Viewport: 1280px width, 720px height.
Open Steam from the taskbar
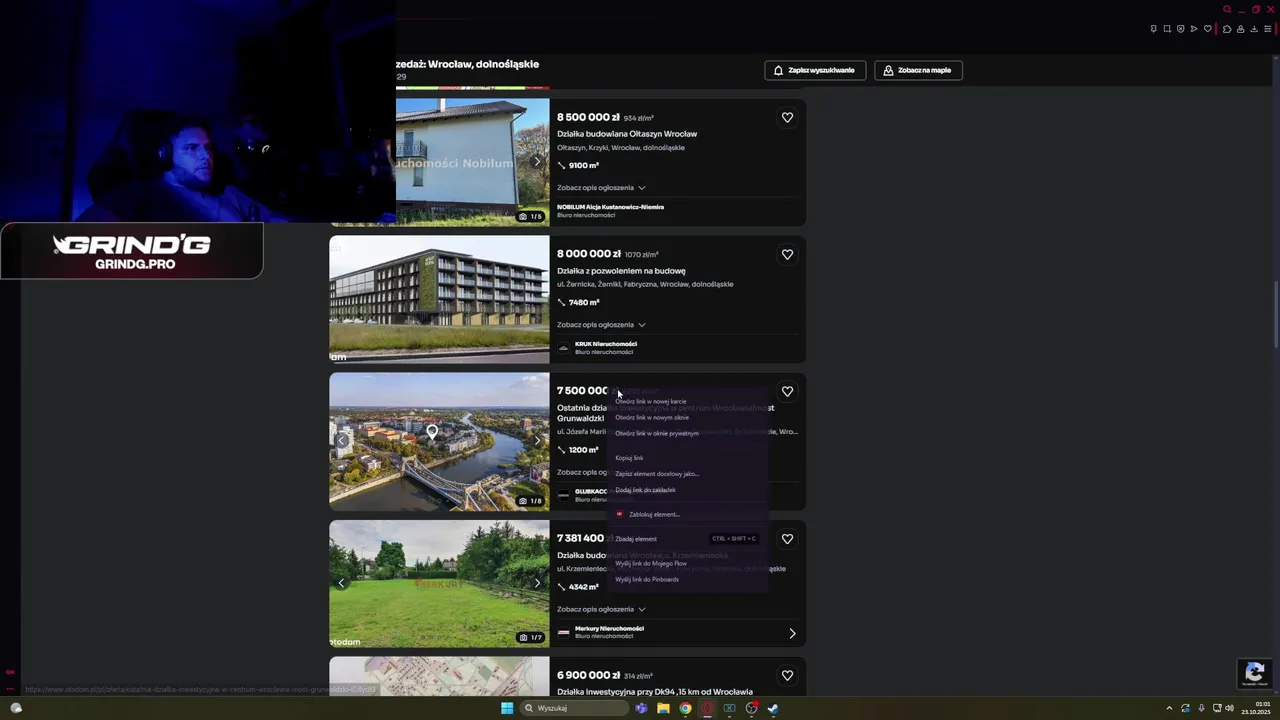(x=773, y=708)
